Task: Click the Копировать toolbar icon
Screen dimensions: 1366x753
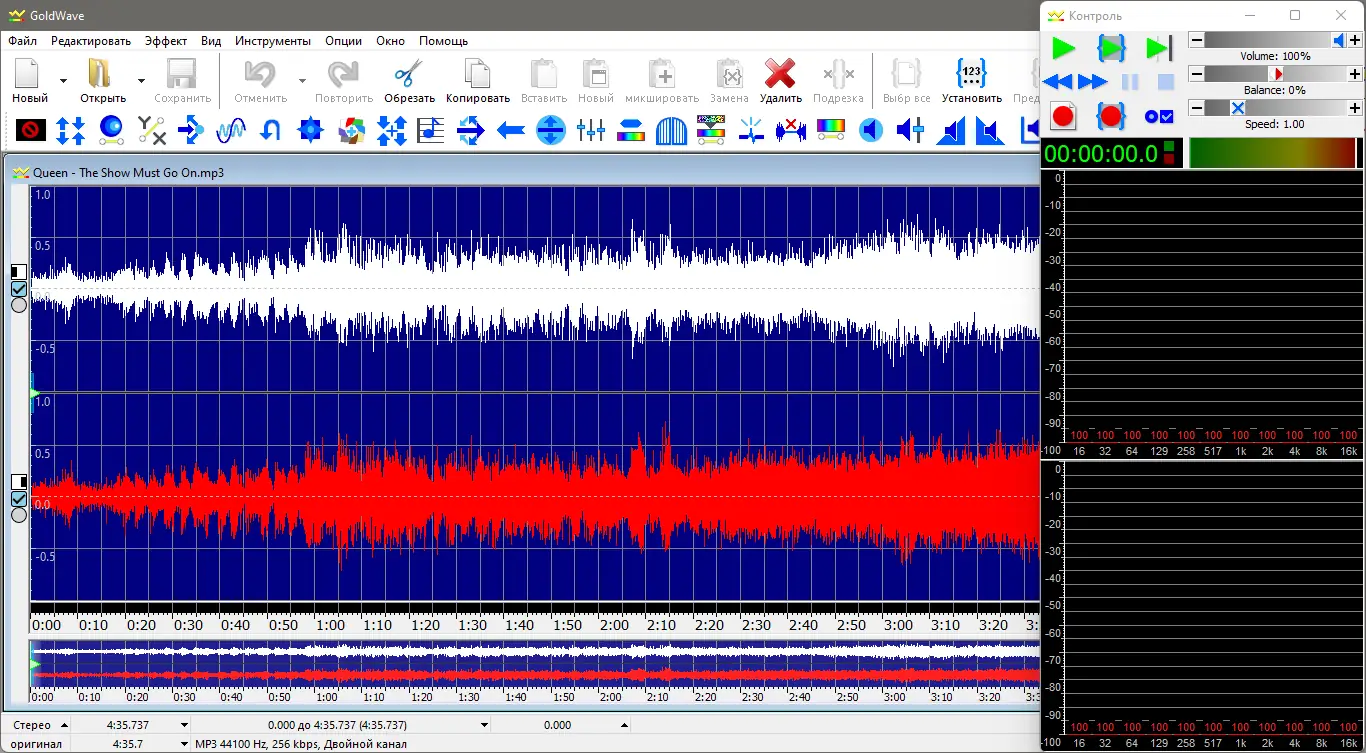Action: pos(477,74)
